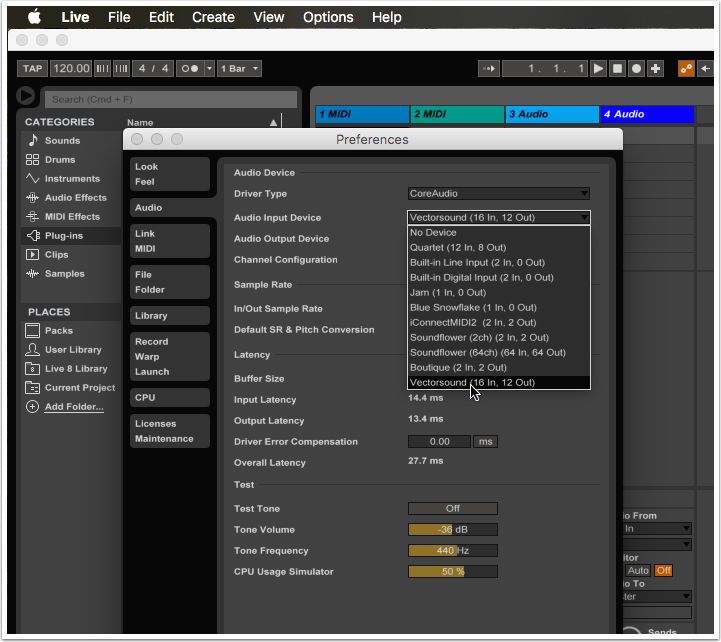Collapse the Audio Input Device dropdown
Screen dimensions: 721x642
[x=498, y=217]
